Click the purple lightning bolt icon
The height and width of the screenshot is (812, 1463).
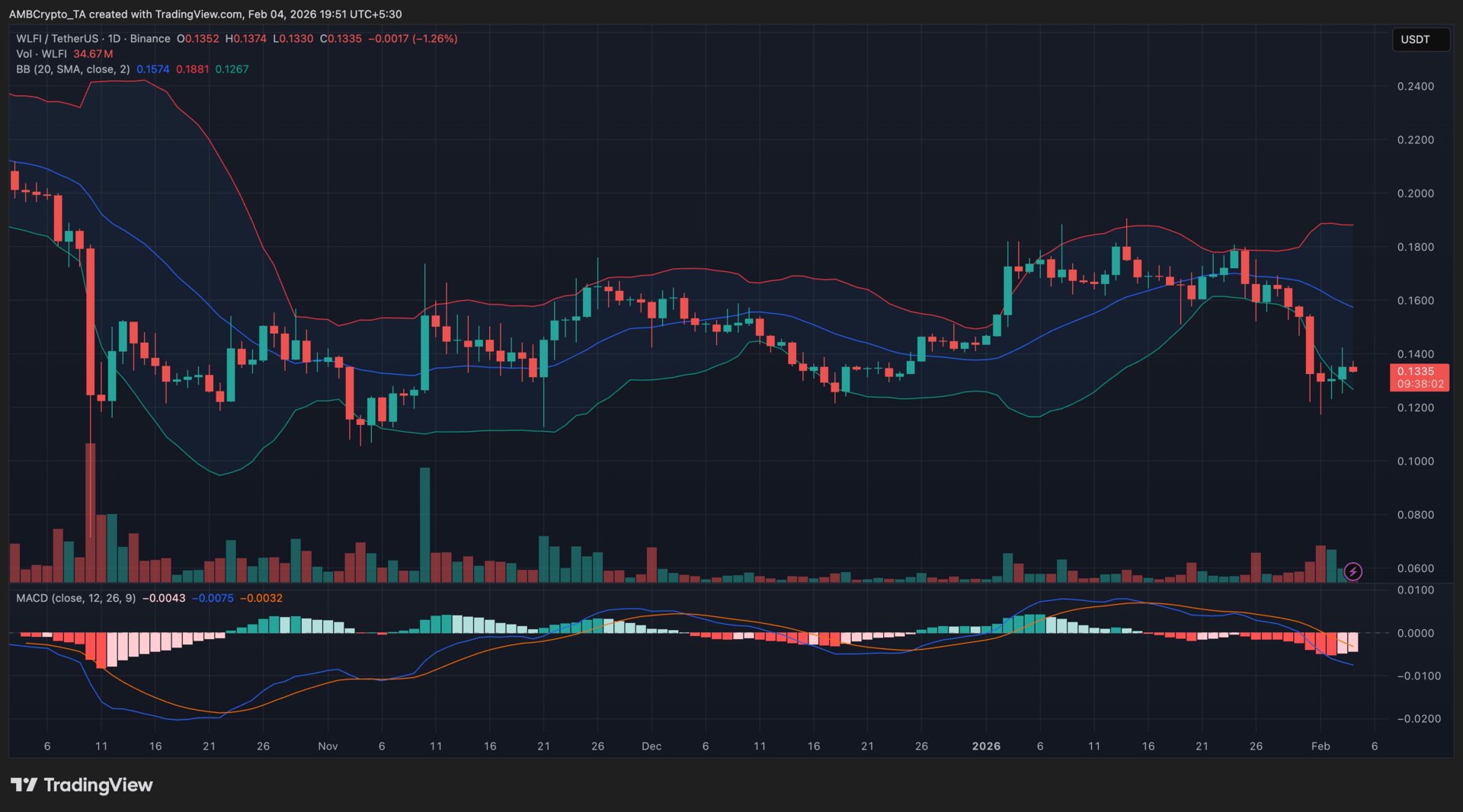[1353, 571]
